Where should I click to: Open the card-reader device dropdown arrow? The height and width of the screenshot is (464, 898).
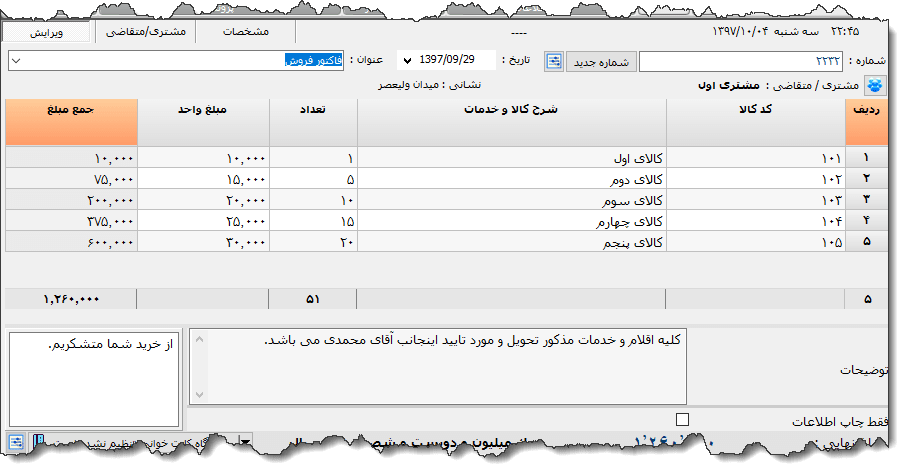pyautogui.click(x=245, y=442)
